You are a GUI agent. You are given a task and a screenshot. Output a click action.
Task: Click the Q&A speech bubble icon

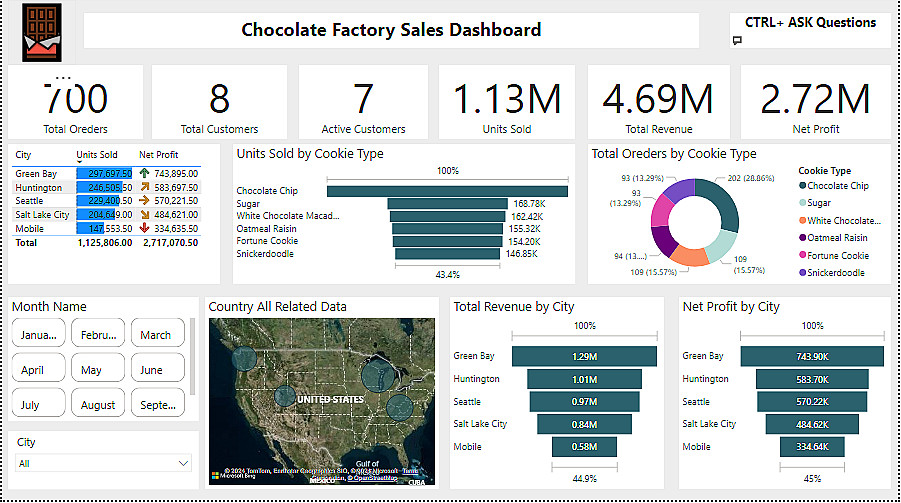(737, 40)
